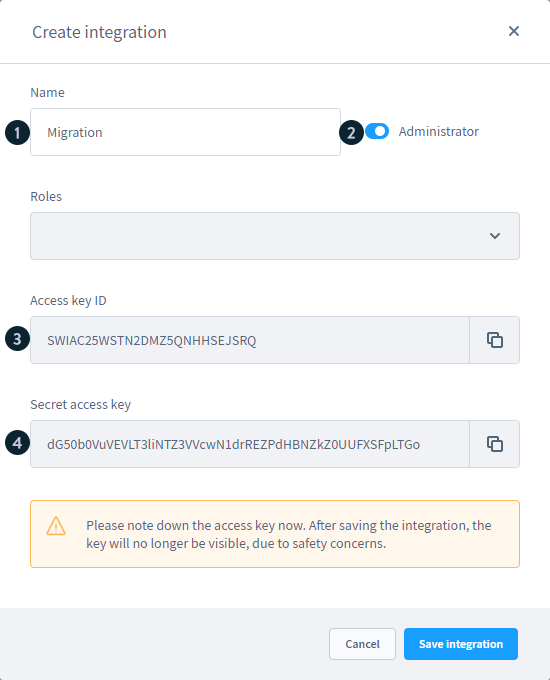Click the Administrator label

tap(439, 131)
